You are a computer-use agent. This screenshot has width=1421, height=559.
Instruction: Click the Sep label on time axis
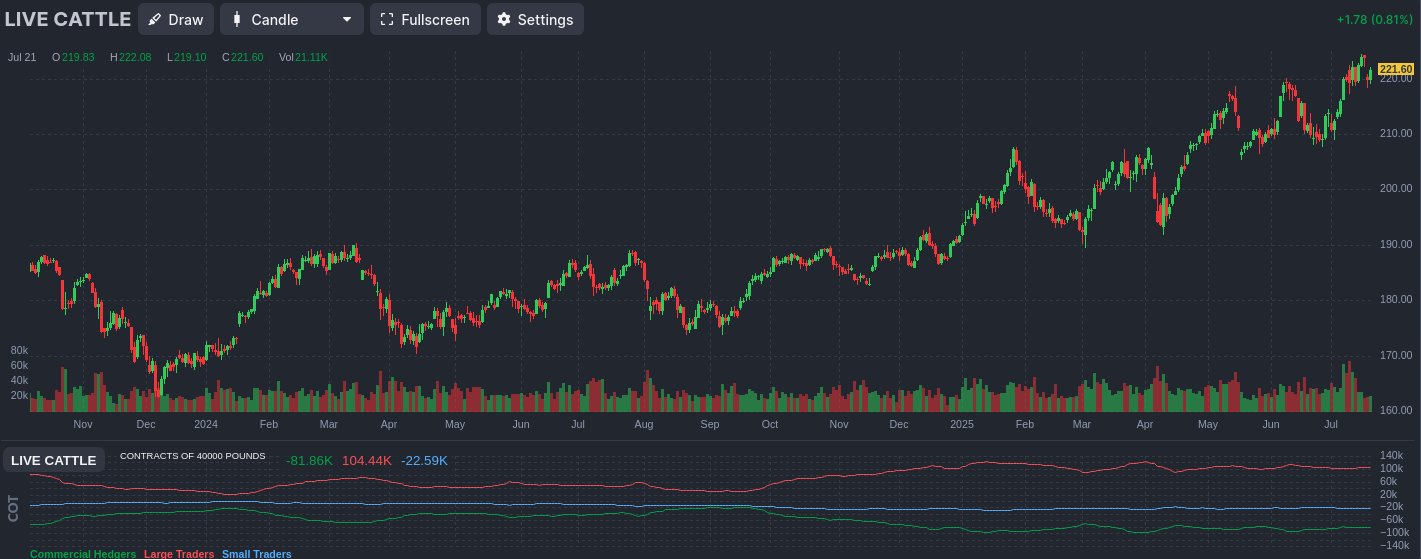pyautogui.click(x=710, y=424)
